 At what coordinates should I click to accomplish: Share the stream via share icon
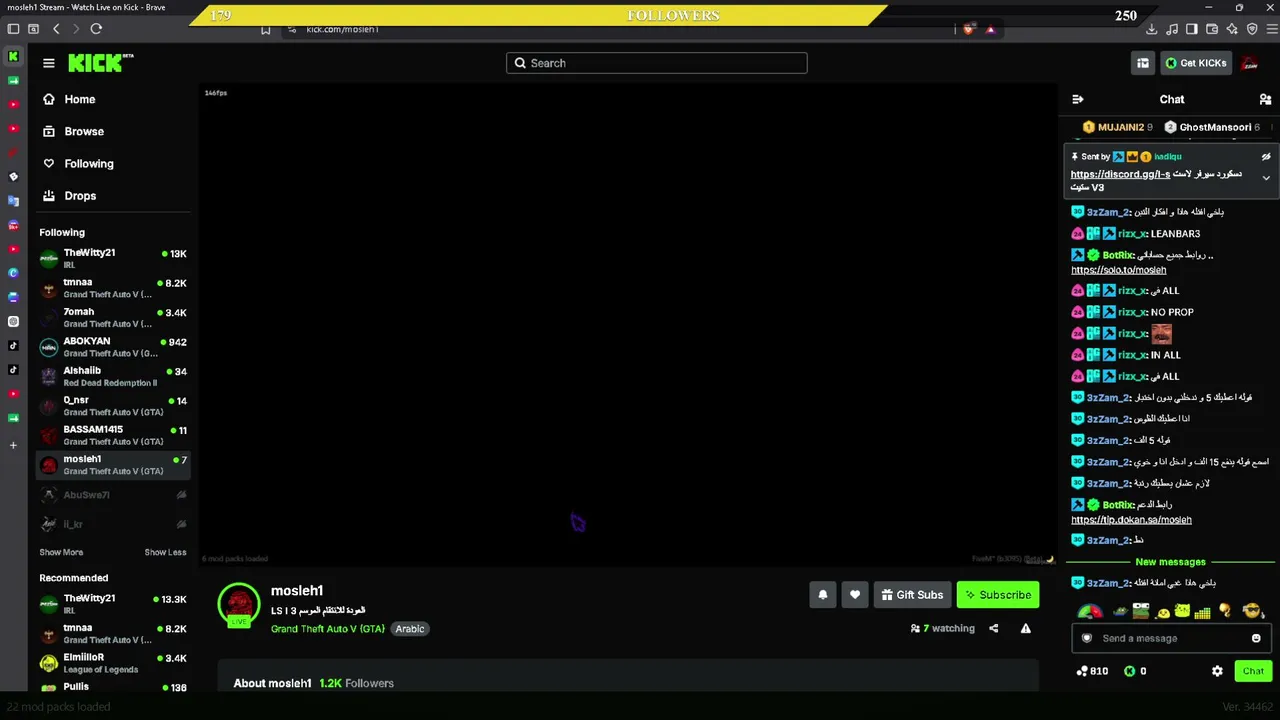pos(993,629)
